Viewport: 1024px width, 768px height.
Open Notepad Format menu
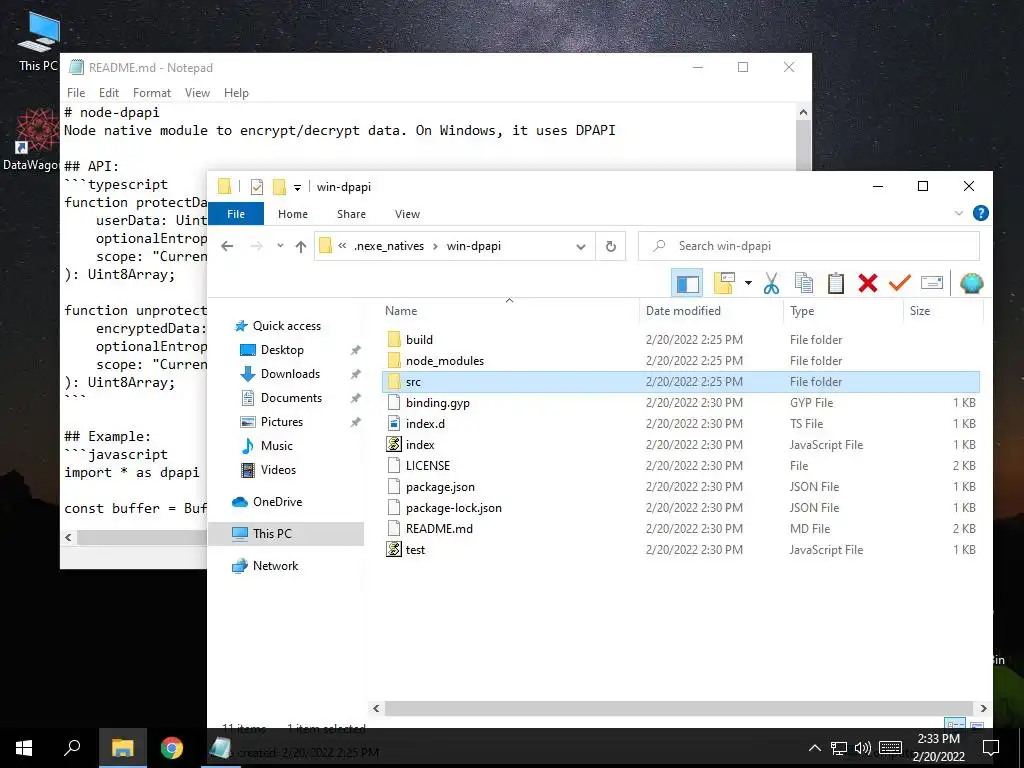coord(152,93)
